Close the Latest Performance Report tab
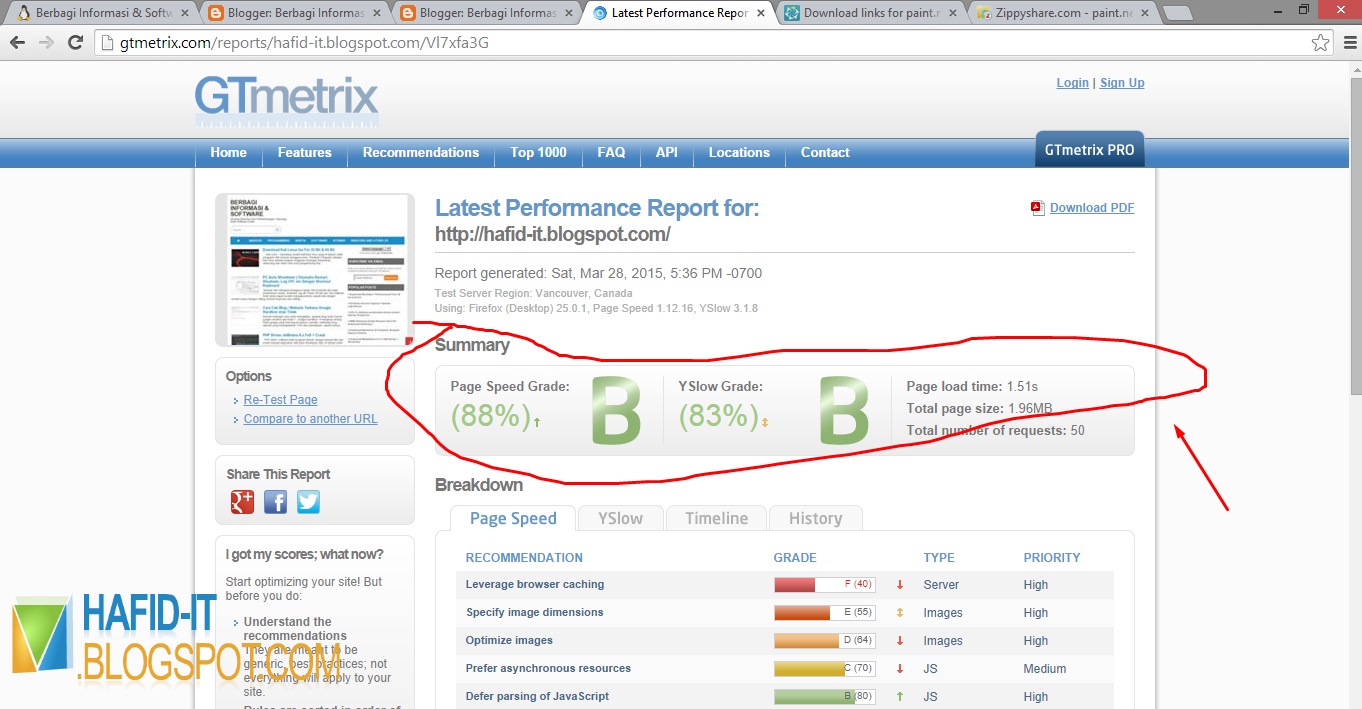This screenshot has height=709, width=1362. click(x=760, y=13)
